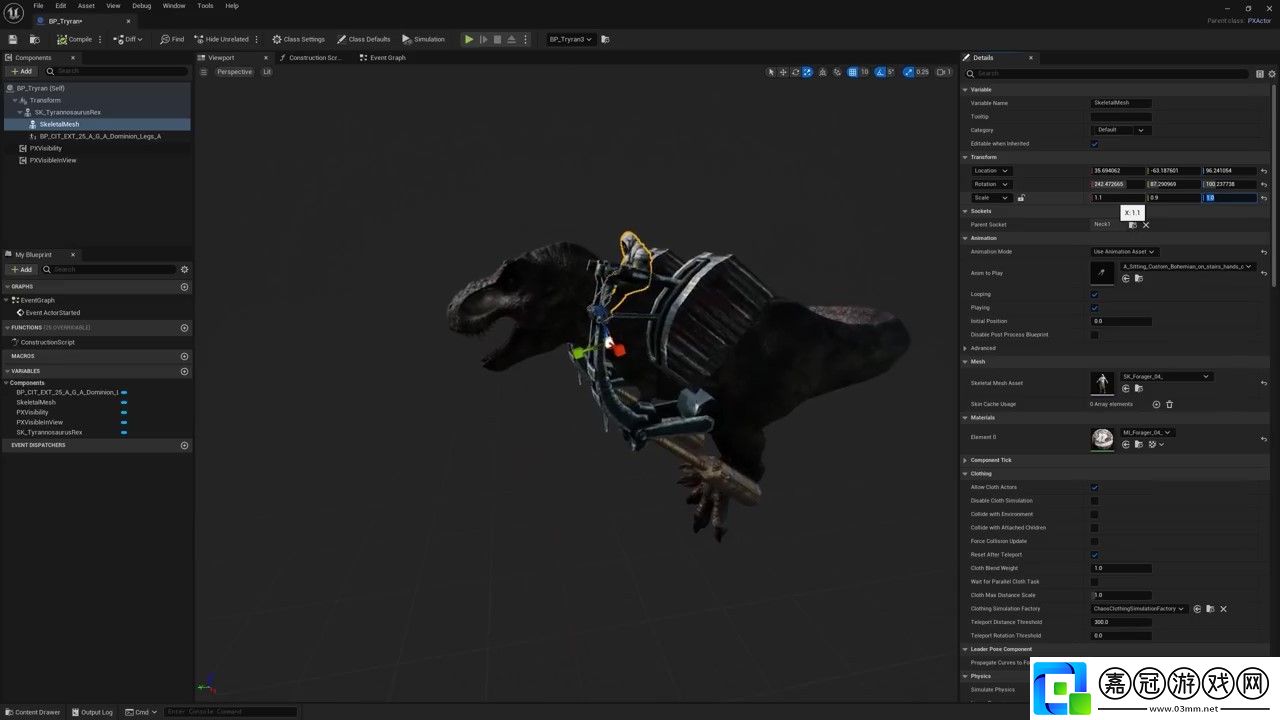1280x720 pixels.
Task: Enable the Disable Post Process Blueprint checkbox
Action: point(1094,335)
